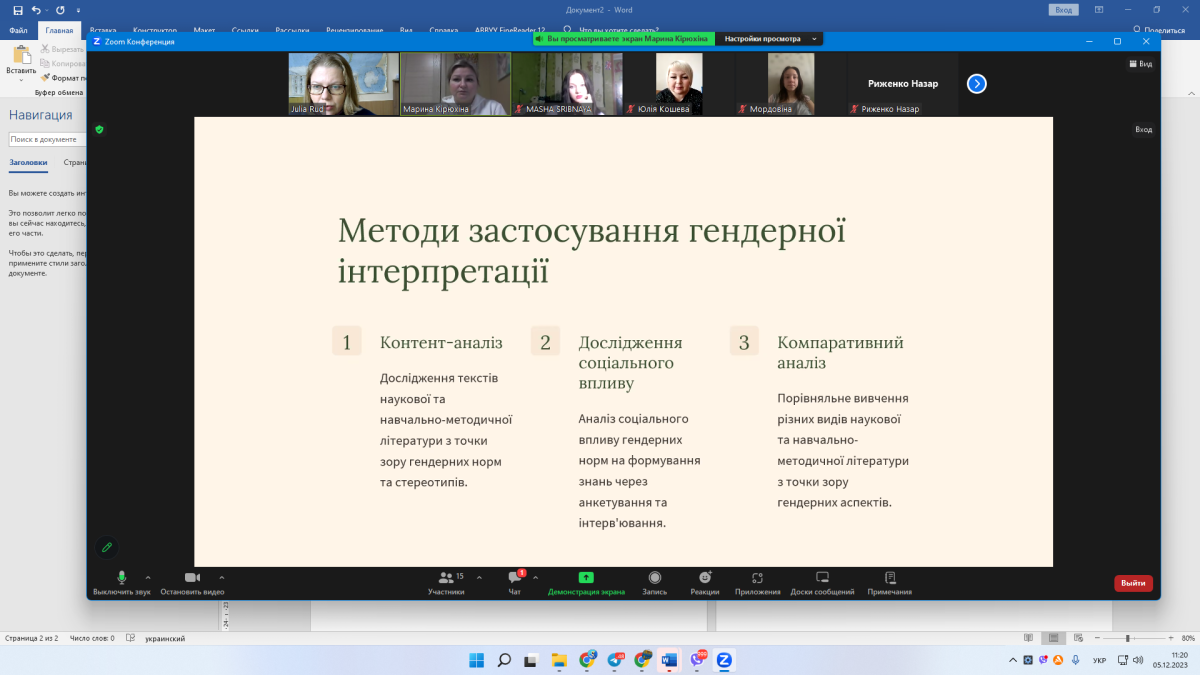Click the green Share Screen icon

point(586,578)
